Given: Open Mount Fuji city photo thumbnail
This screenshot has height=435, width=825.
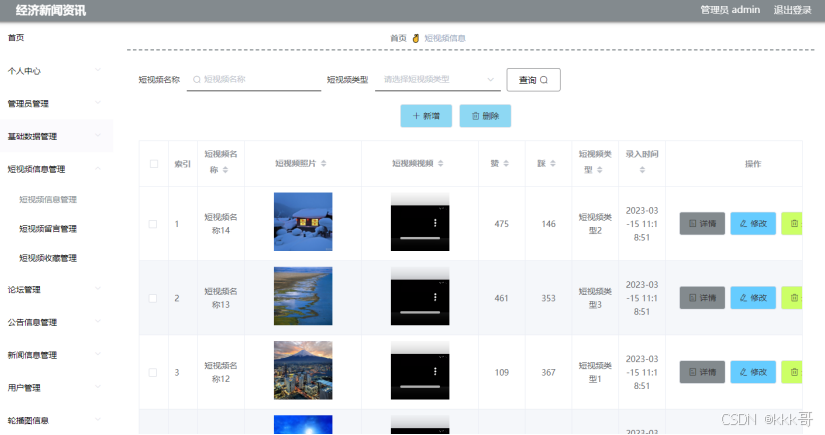Looking at the screenshot, I should [x=303, y=370].
